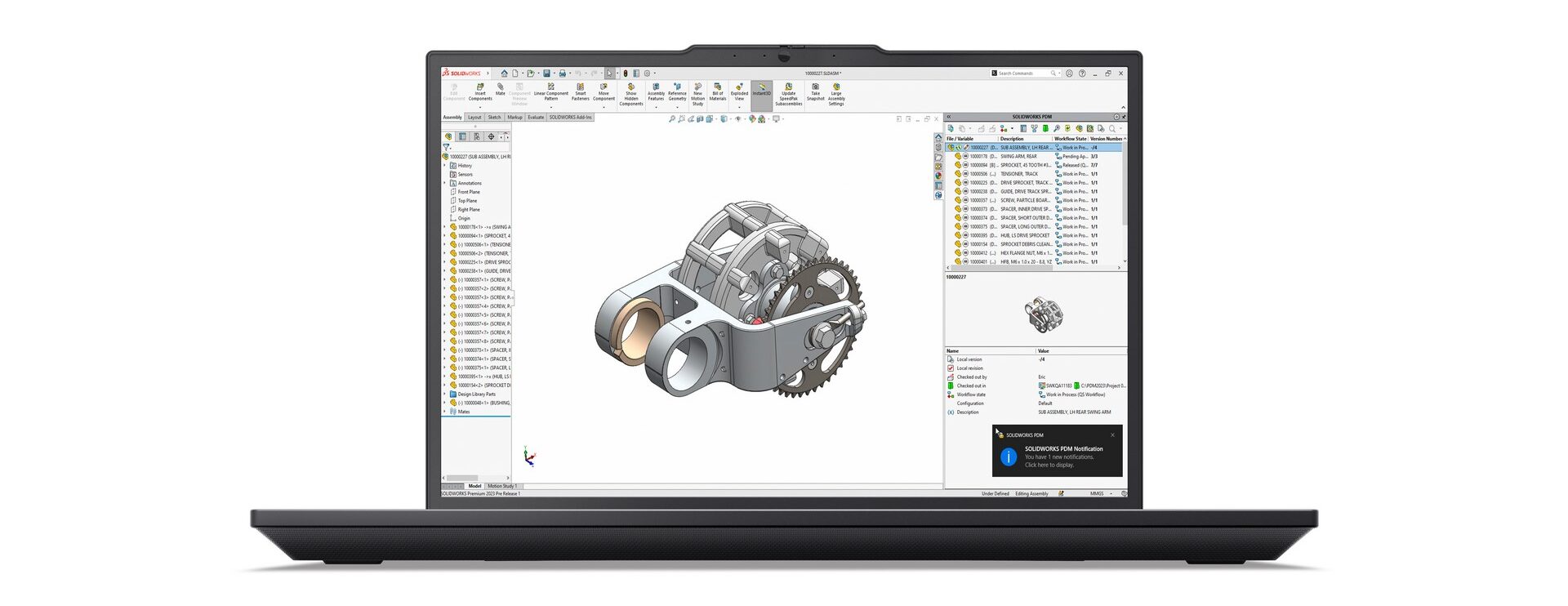The width and height of the screenshot is (1568, 606).
Task: Click the Search Commands input field
Action: [1021, 74]
